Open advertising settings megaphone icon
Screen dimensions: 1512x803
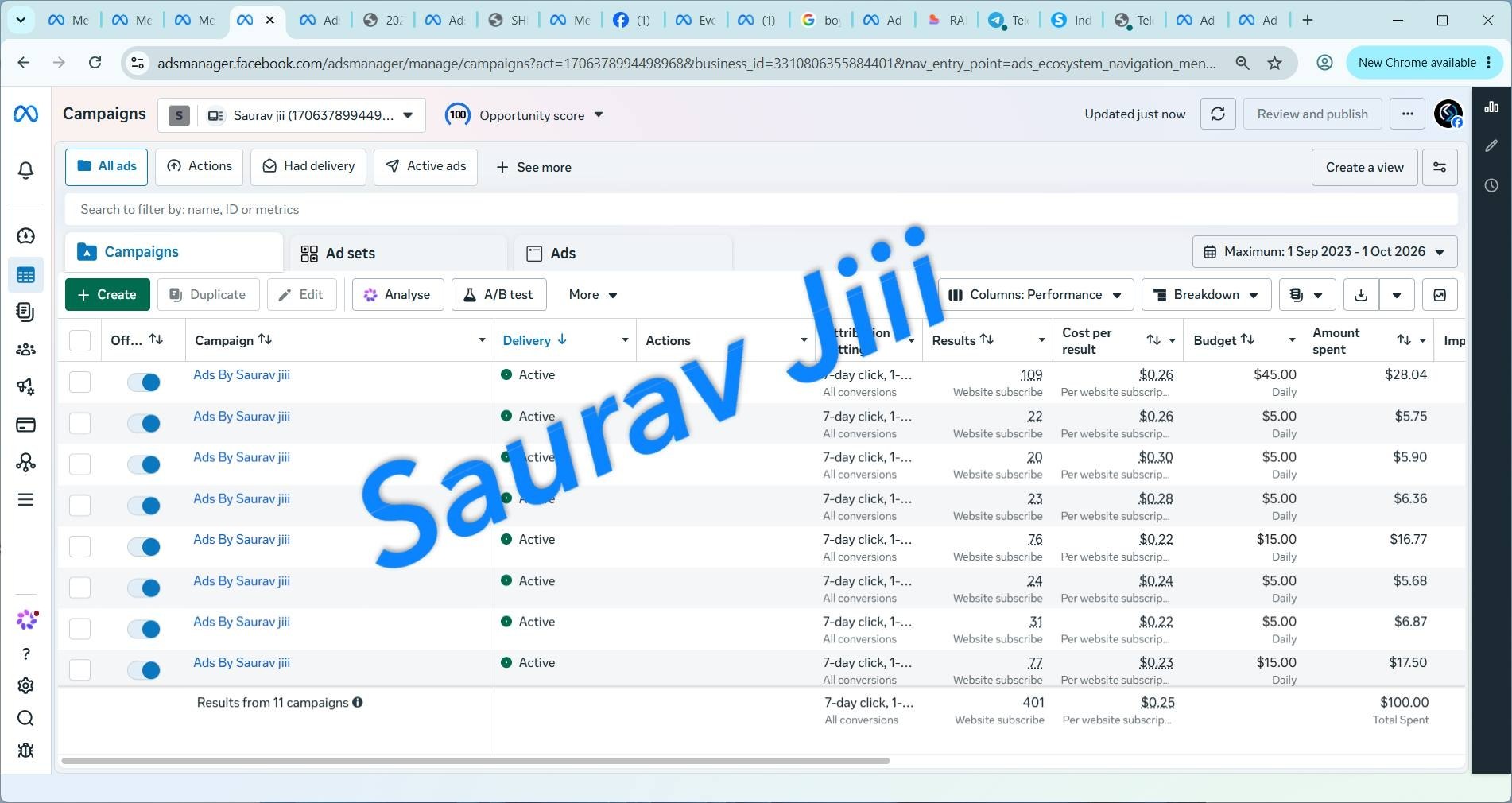25,386
